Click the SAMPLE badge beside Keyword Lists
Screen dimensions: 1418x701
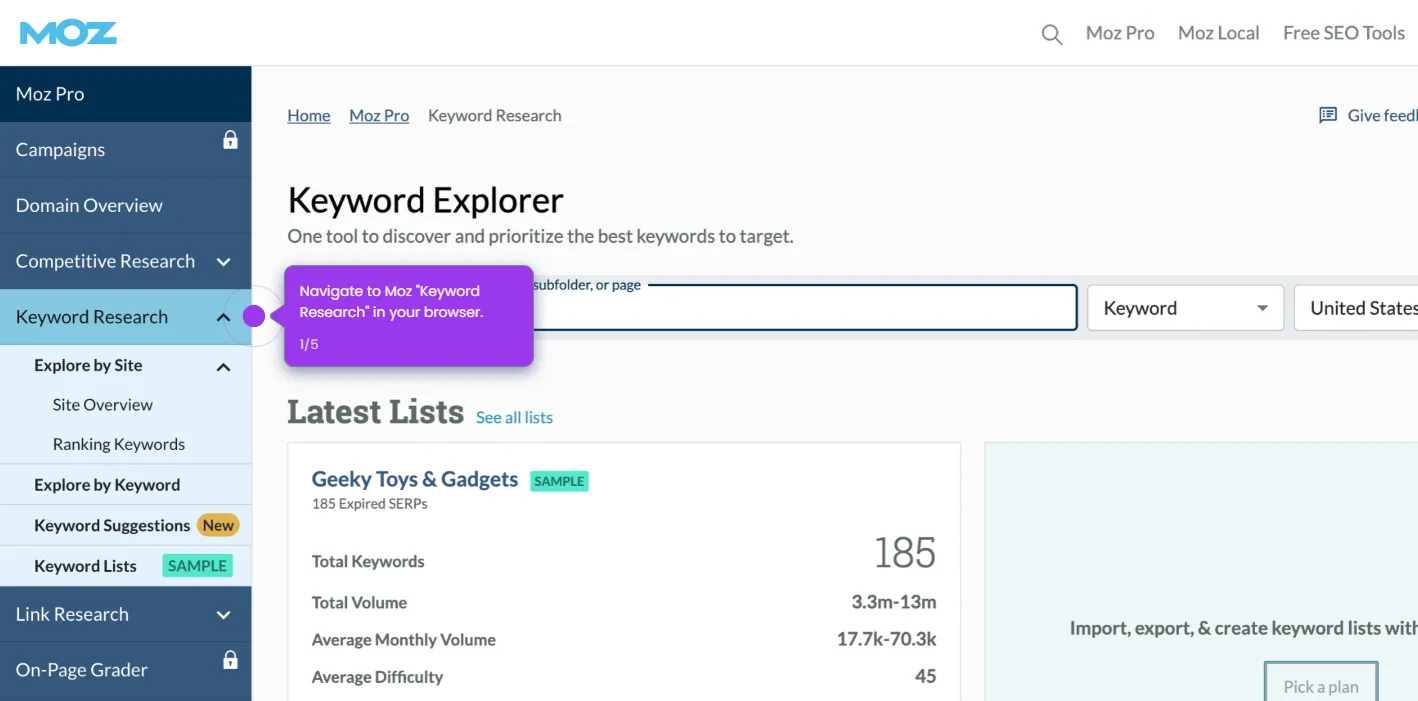(x=197, y=566)
